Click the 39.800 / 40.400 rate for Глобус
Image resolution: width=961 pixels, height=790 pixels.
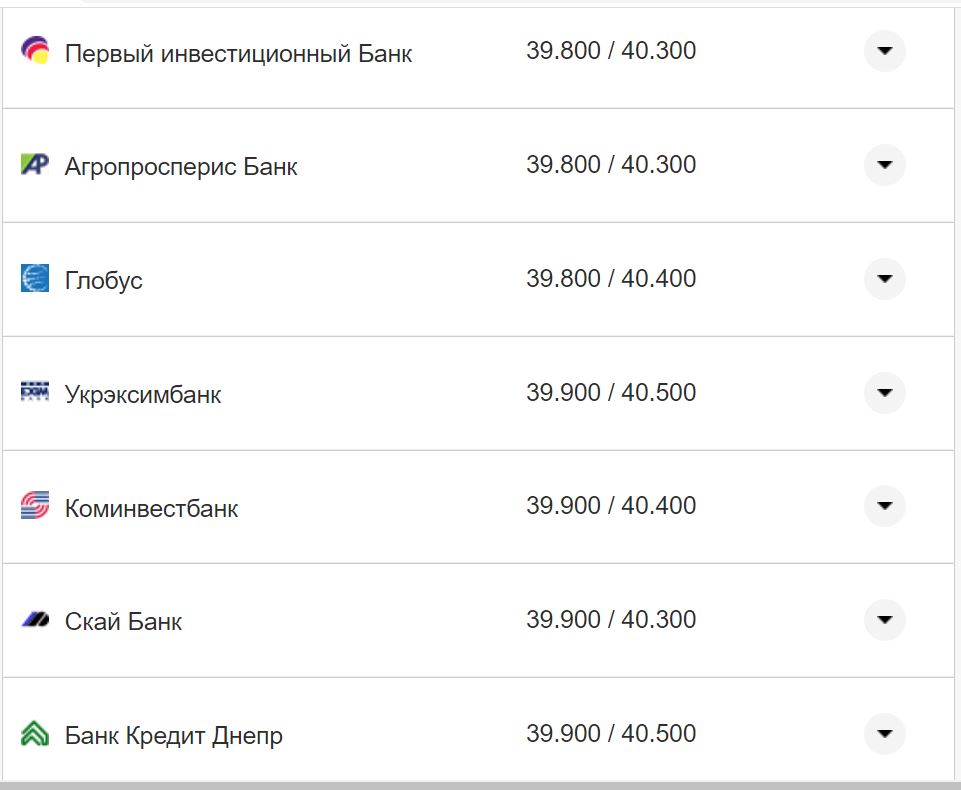click(612, 279)
